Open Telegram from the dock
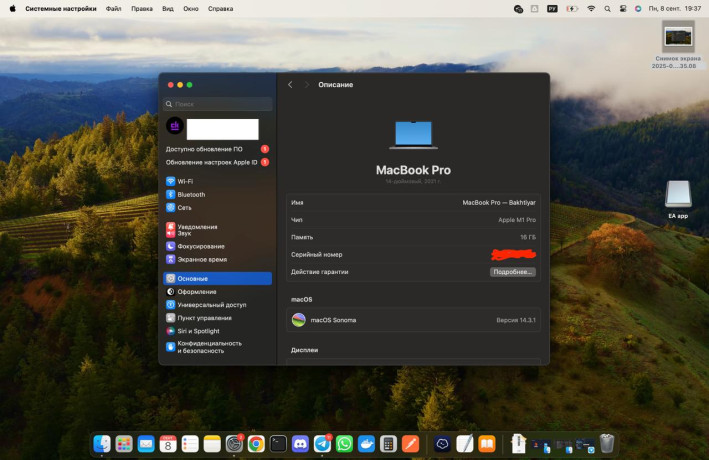The width and height of the screenshot is (709, 460). (x=322, y=444)
